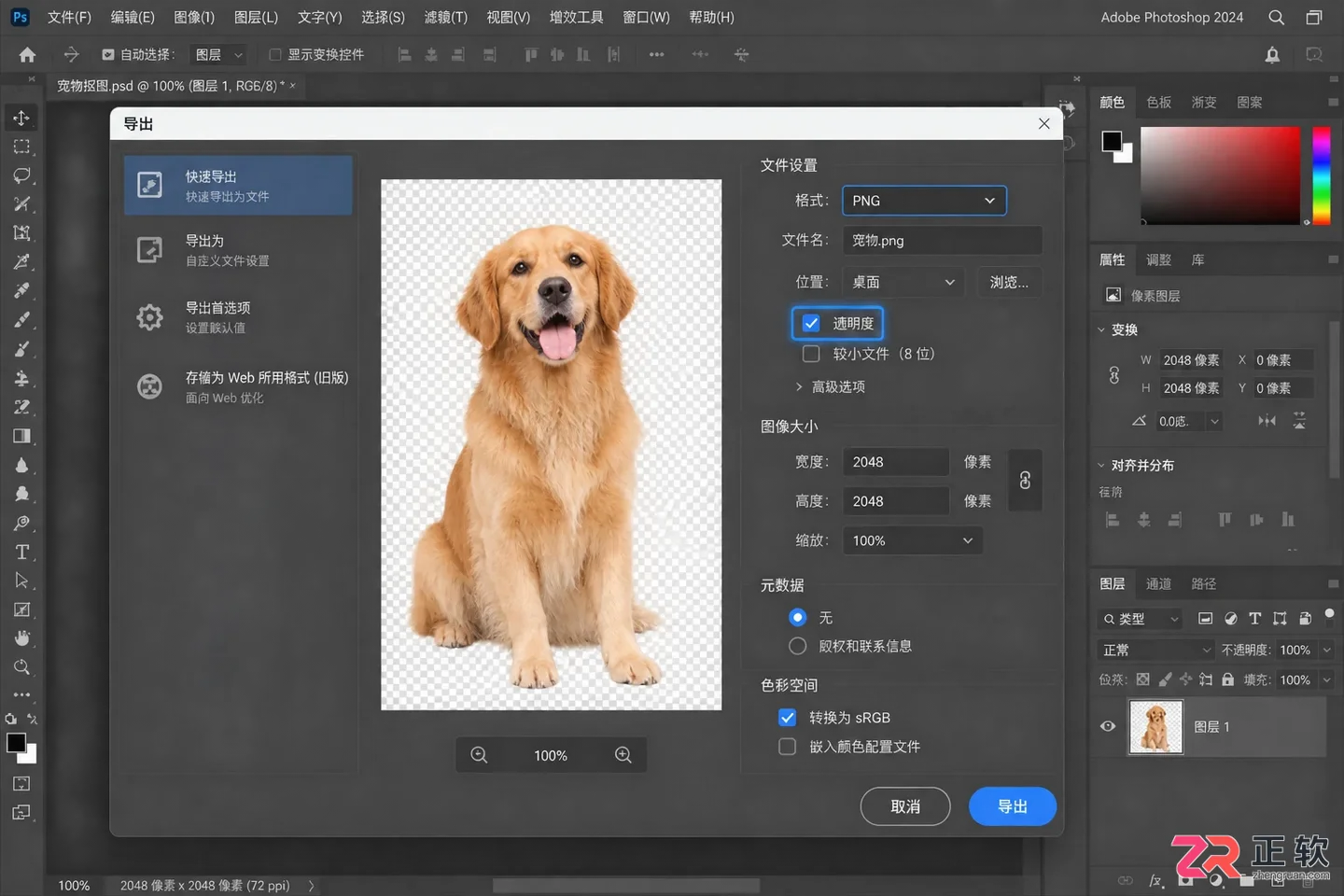Viewport: 1344px width, 896px height.
Task: Open the 位置 桌面 location dropdown
Action: (903, 282)
